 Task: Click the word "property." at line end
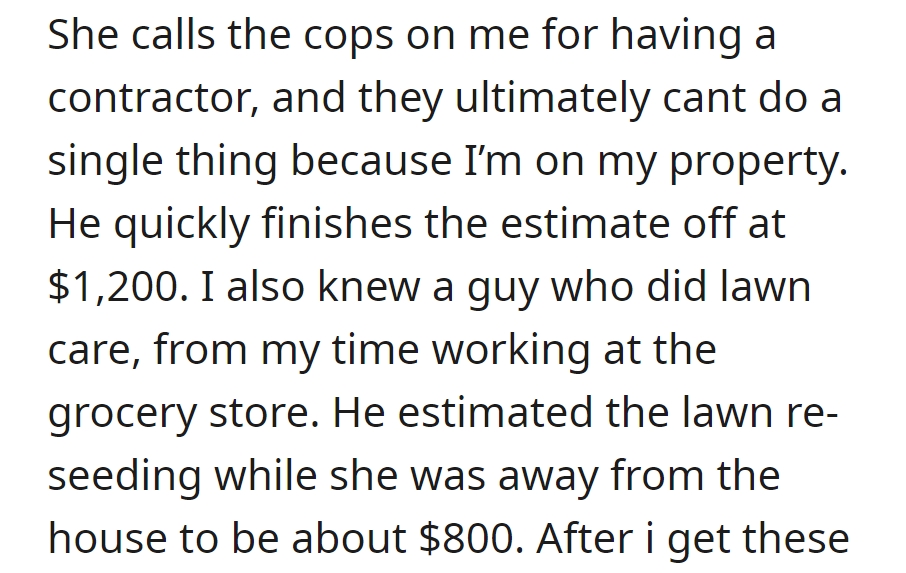click(x=758, y=163)
